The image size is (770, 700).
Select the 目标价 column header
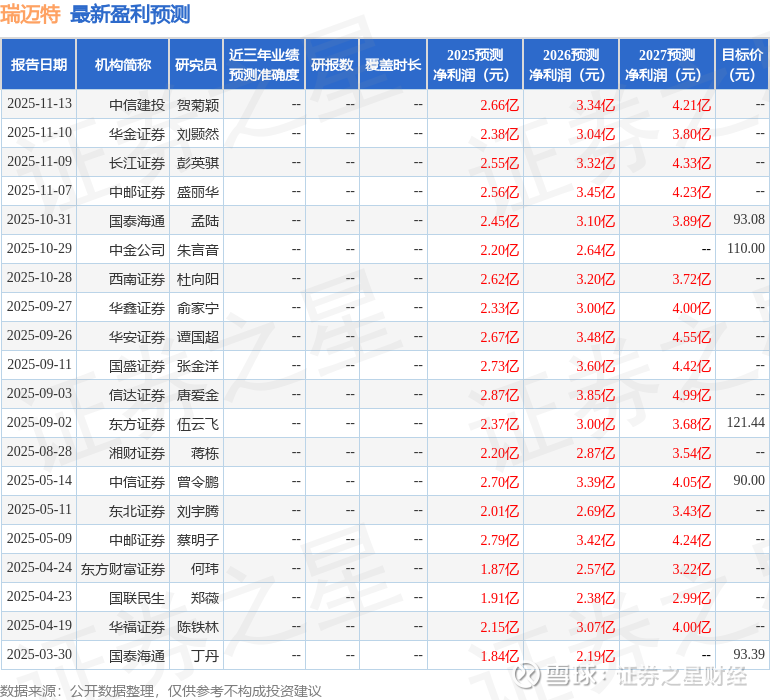742,64
